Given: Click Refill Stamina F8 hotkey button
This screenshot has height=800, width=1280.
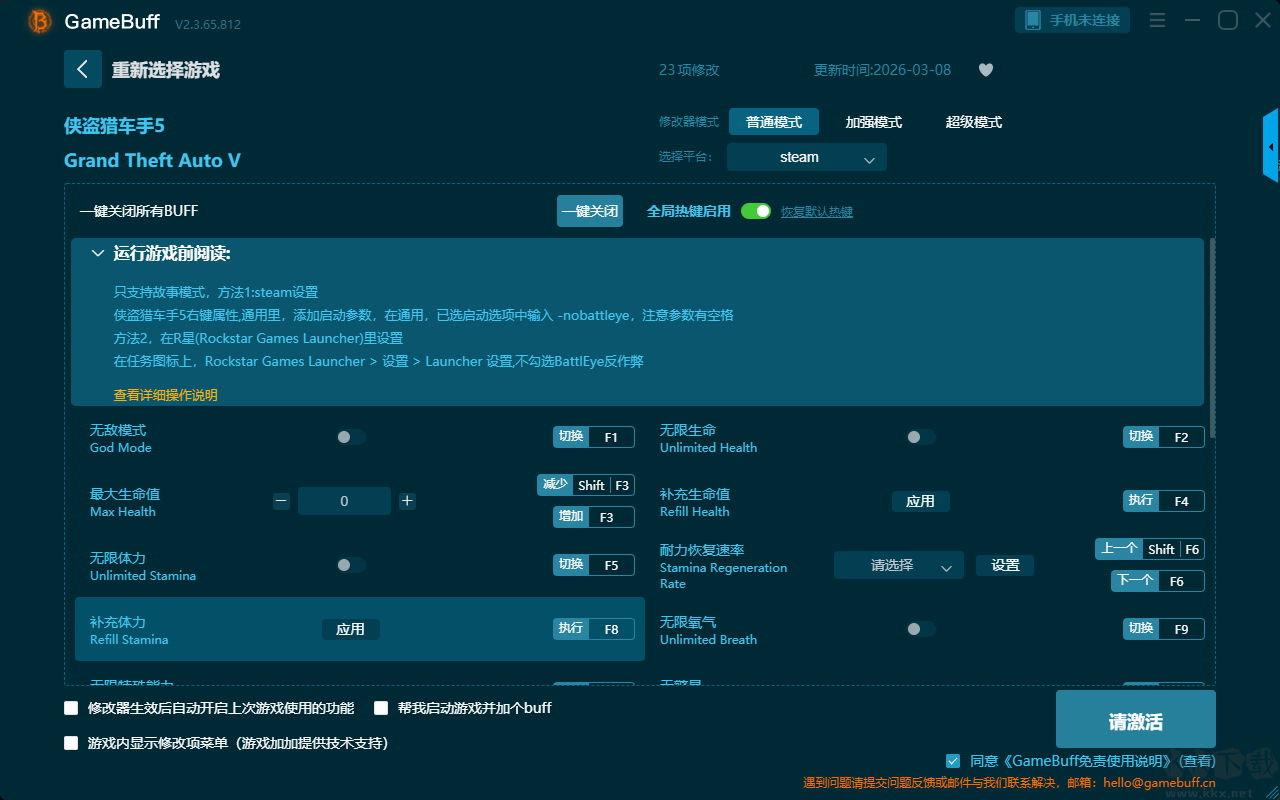Looking at the screenshot, I should (594, 629).
